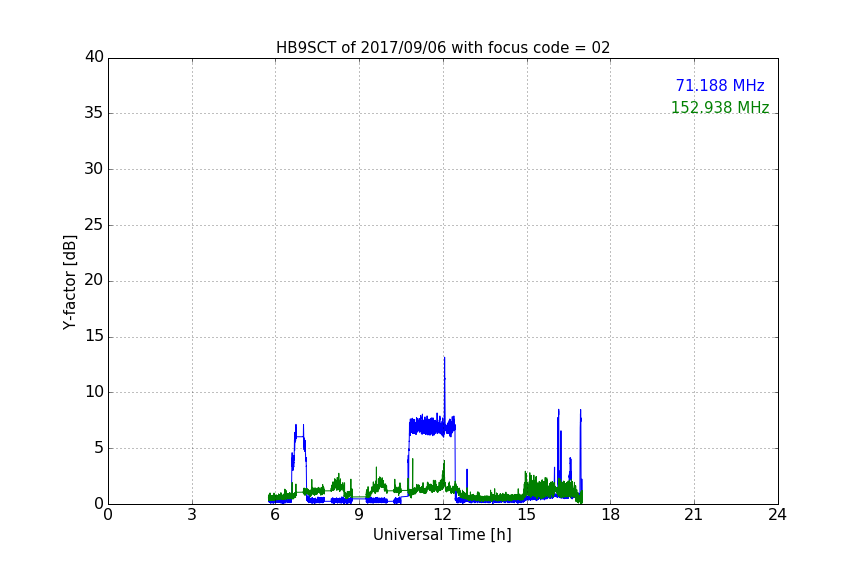Screen dimensions: 864x576
Task: Click the x-axis tick label 21
Action: 694,515
